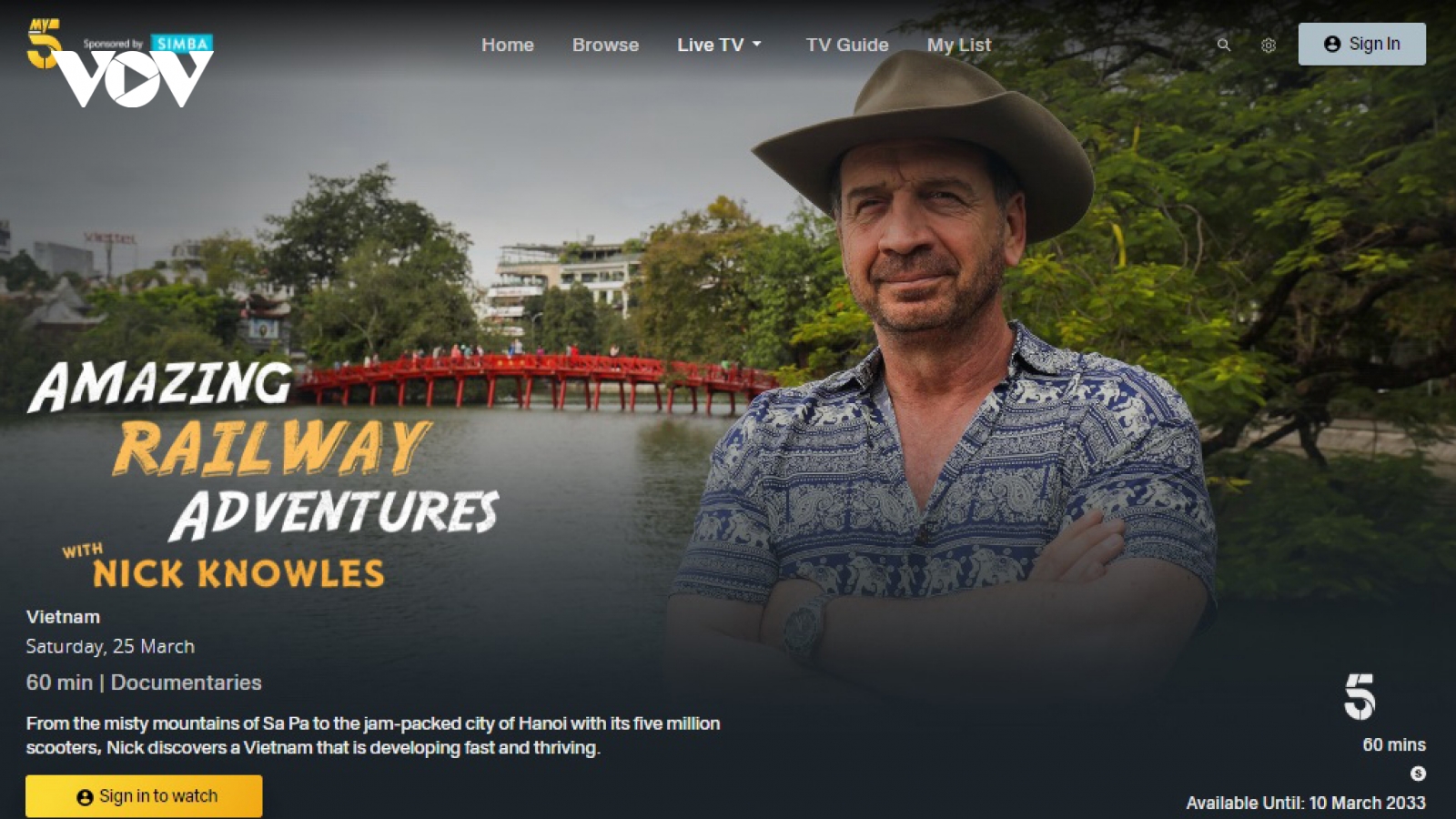
Task: Select the Documentaries genre link
Action: click(186, 682)
